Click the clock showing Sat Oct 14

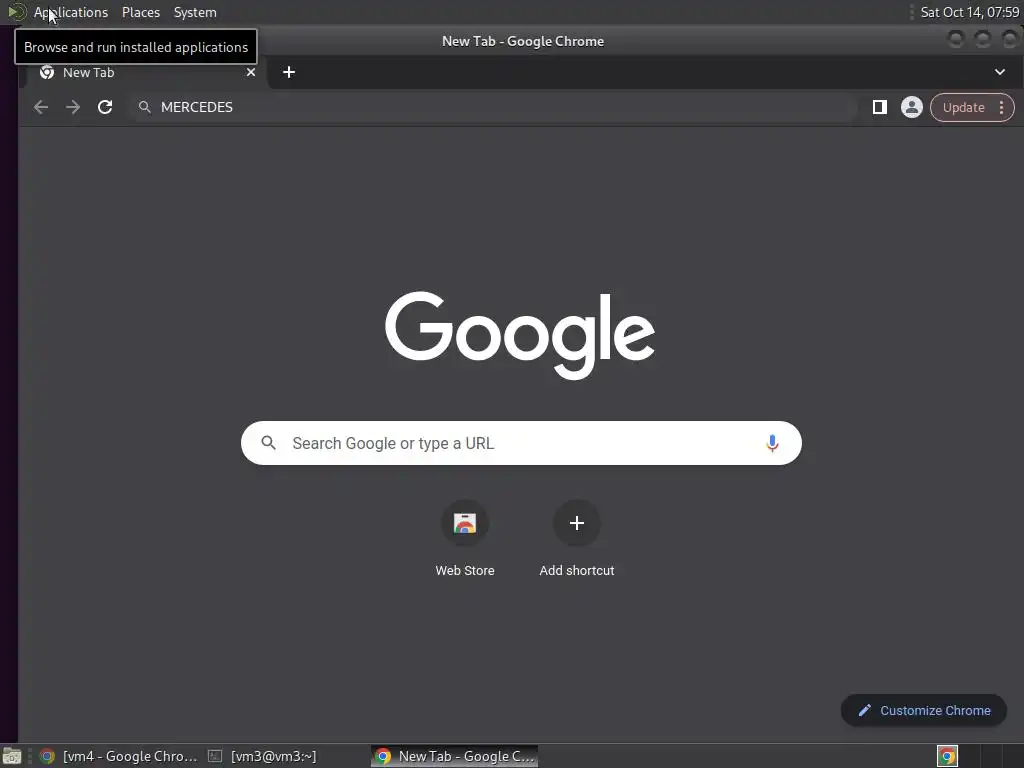970,12
